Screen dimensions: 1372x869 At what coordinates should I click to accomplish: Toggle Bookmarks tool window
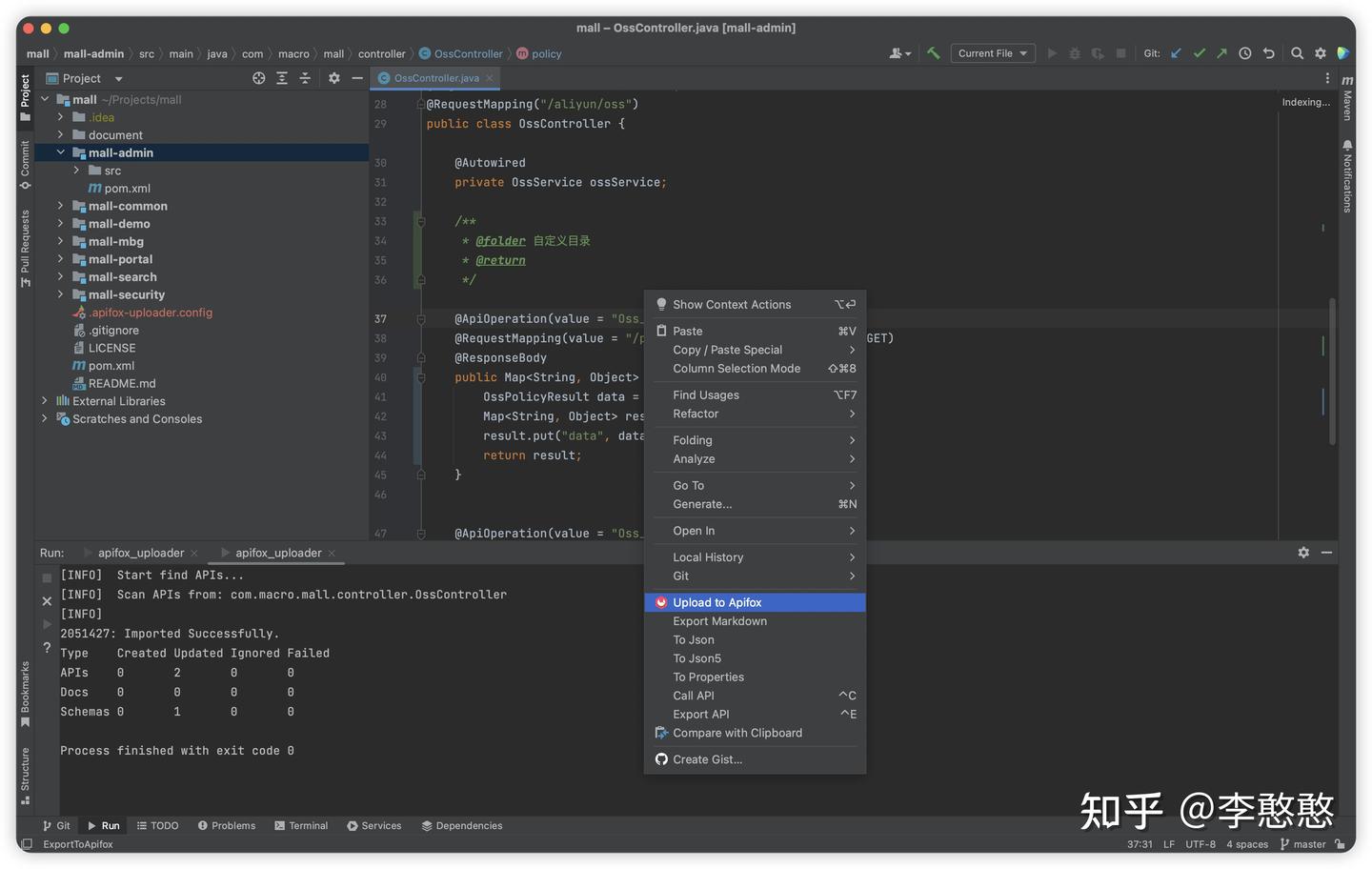click(26, 694)
